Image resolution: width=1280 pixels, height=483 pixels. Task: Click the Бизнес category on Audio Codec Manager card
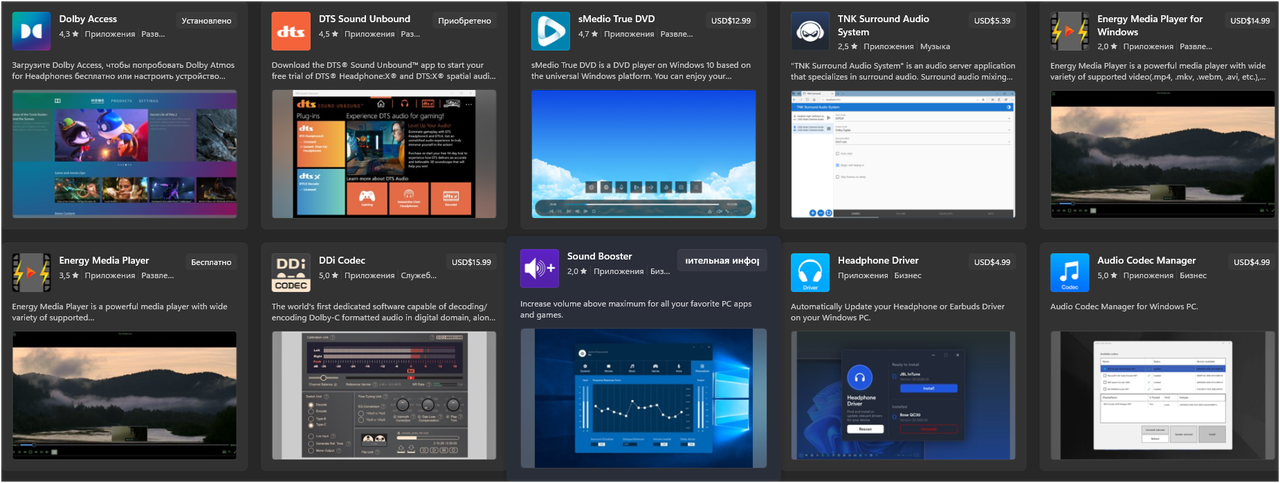pyautogui.click(x=1193, y=275)
